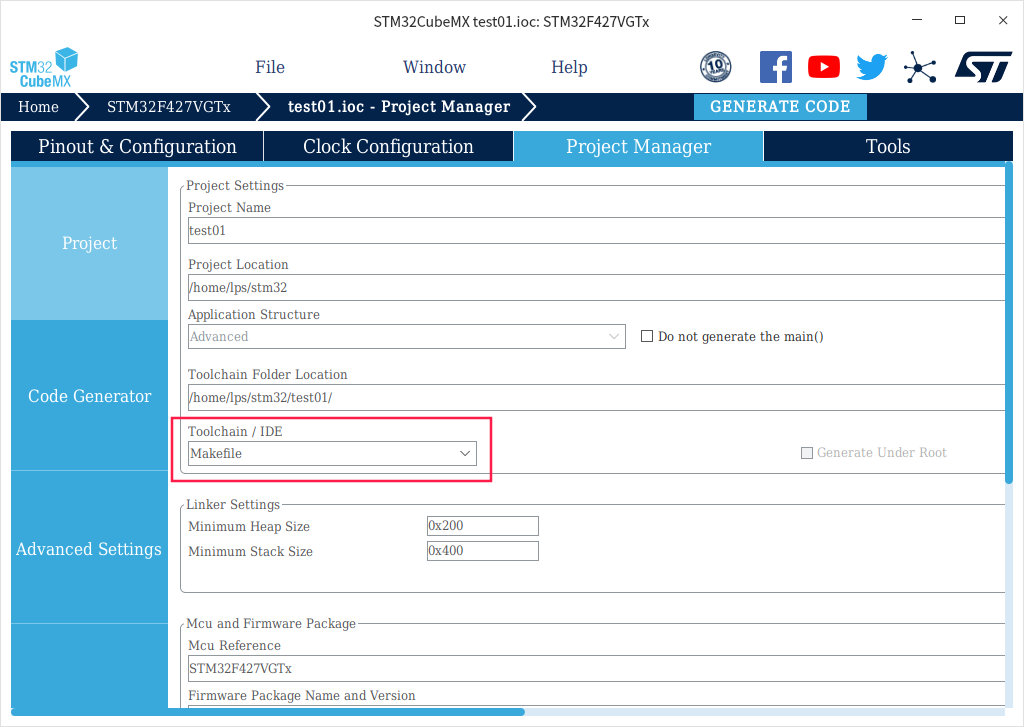Screen dimensions: 1024x727
Task: Maximize the STM32CubeMX window
Action: pos(960,20)
